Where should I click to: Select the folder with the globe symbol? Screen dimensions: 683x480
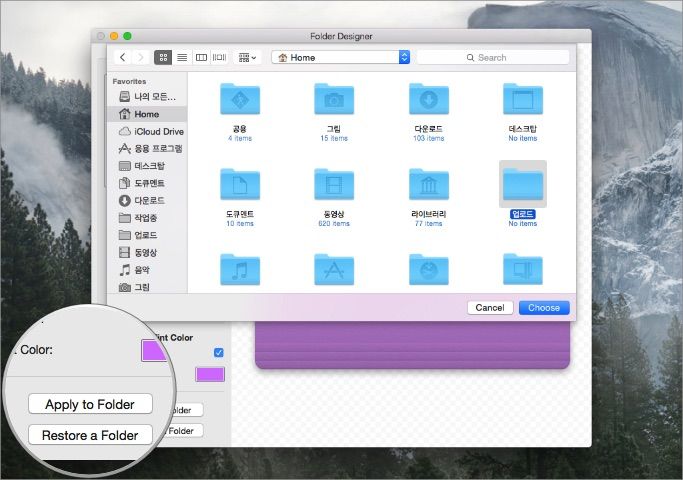point(429,270)
